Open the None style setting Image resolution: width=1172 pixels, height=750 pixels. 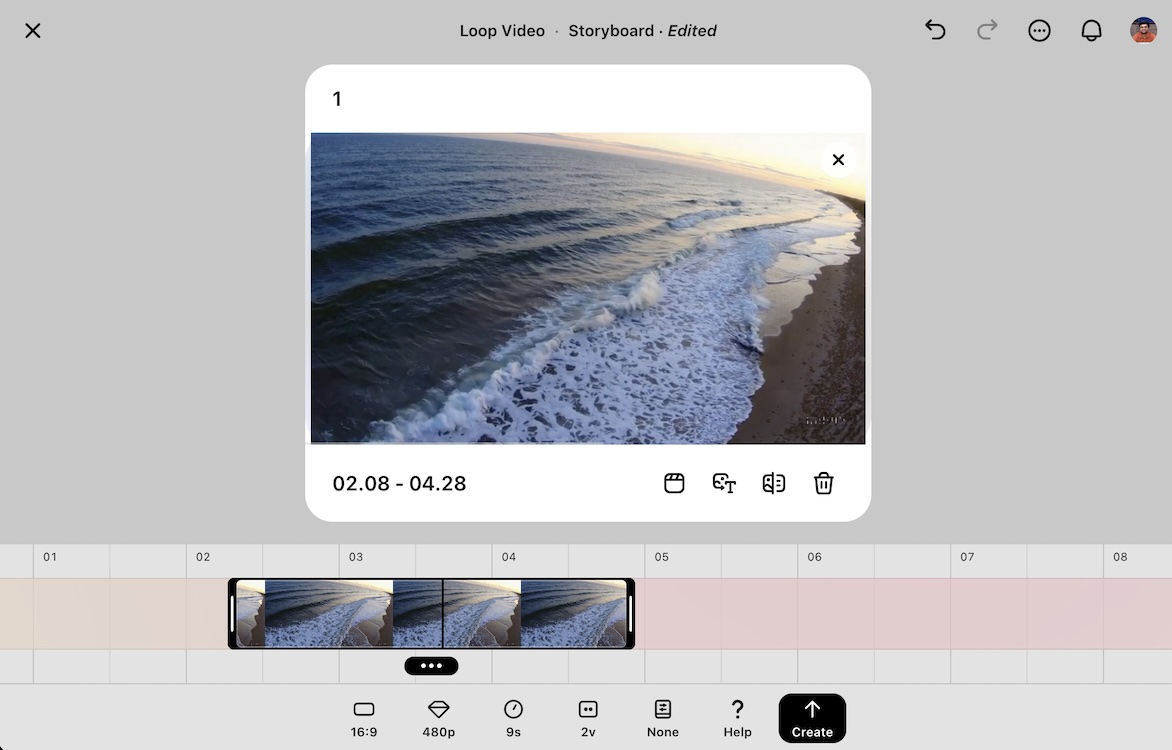pos(663,718)
